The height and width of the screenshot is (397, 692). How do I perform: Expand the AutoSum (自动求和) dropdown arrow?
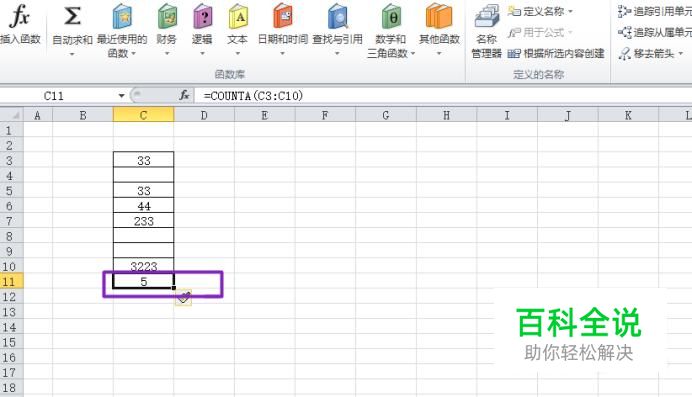point(72,54)
